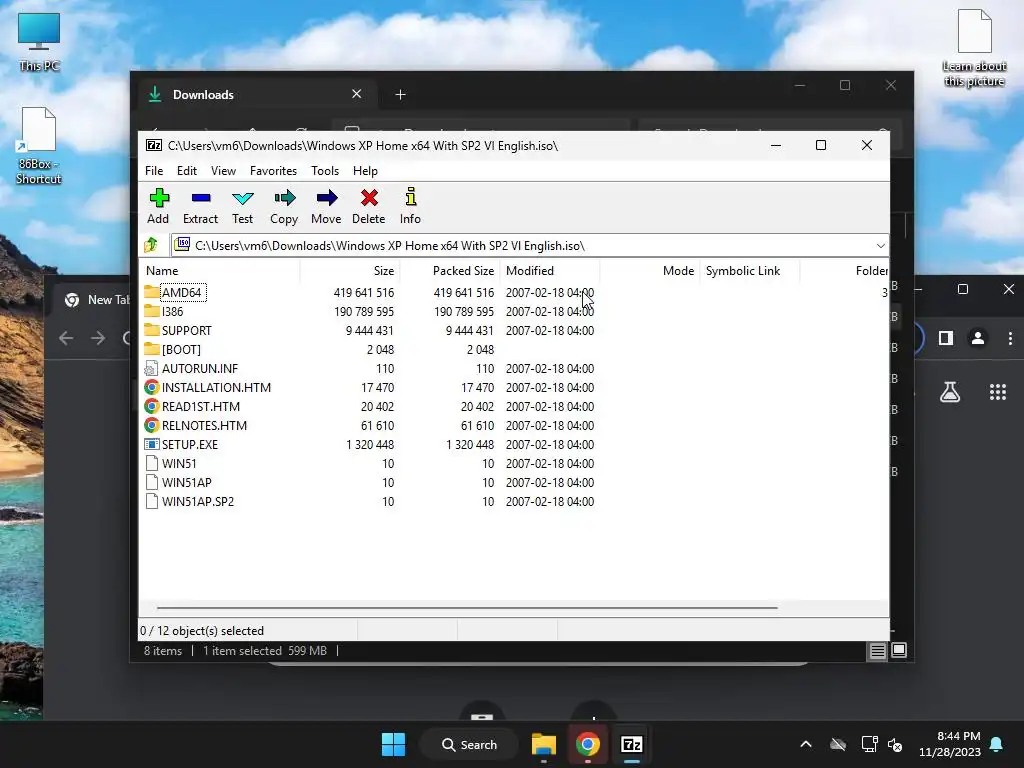Open the Tools menu

pyautogui.click(x=325, y=170)
